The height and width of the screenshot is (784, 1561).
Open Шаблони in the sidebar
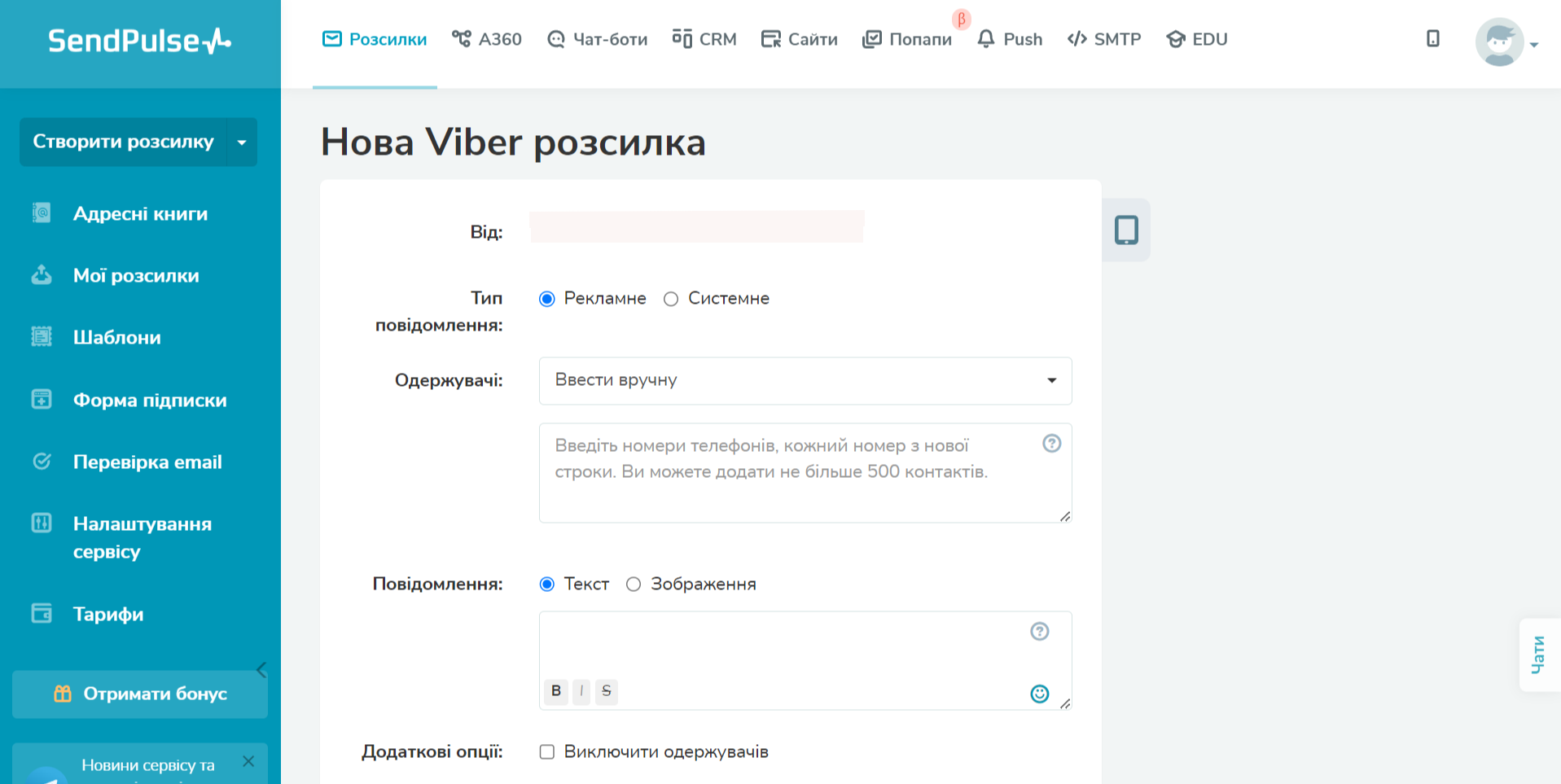click(117, 337)
